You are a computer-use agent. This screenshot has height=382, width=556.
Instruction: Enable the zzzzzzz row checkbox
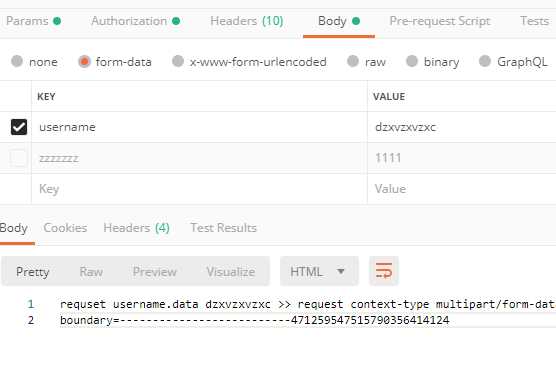[x=19, y=158]
